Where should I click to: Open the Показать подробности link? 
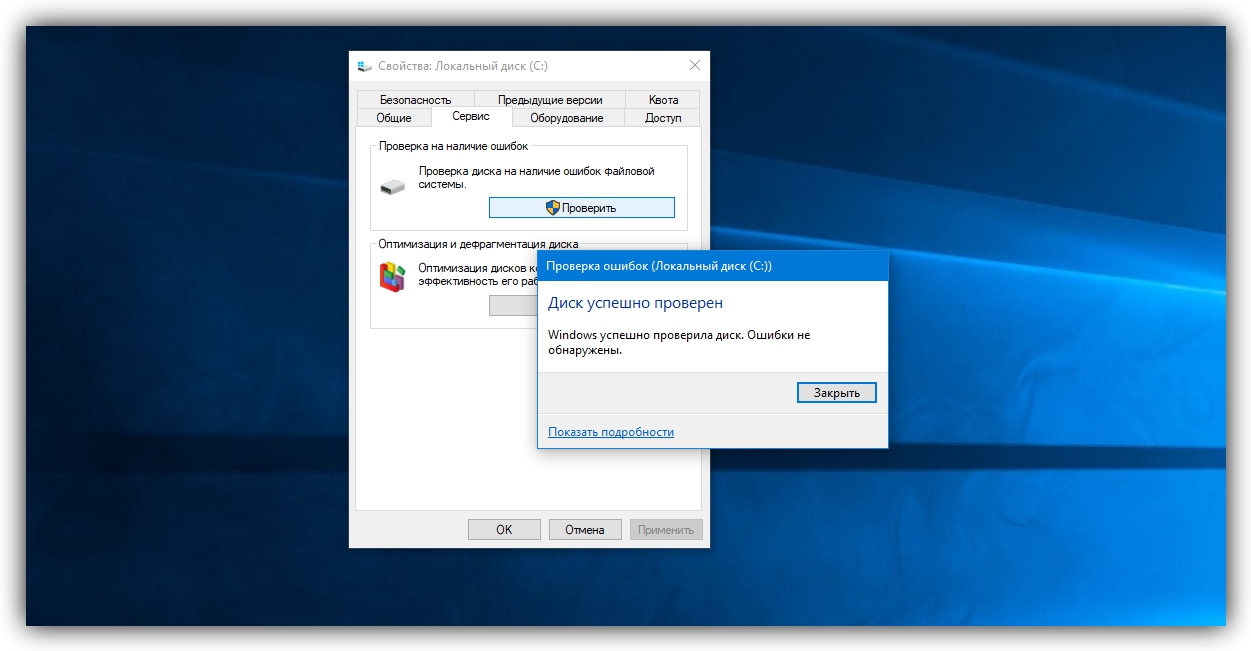coord(611,431)
